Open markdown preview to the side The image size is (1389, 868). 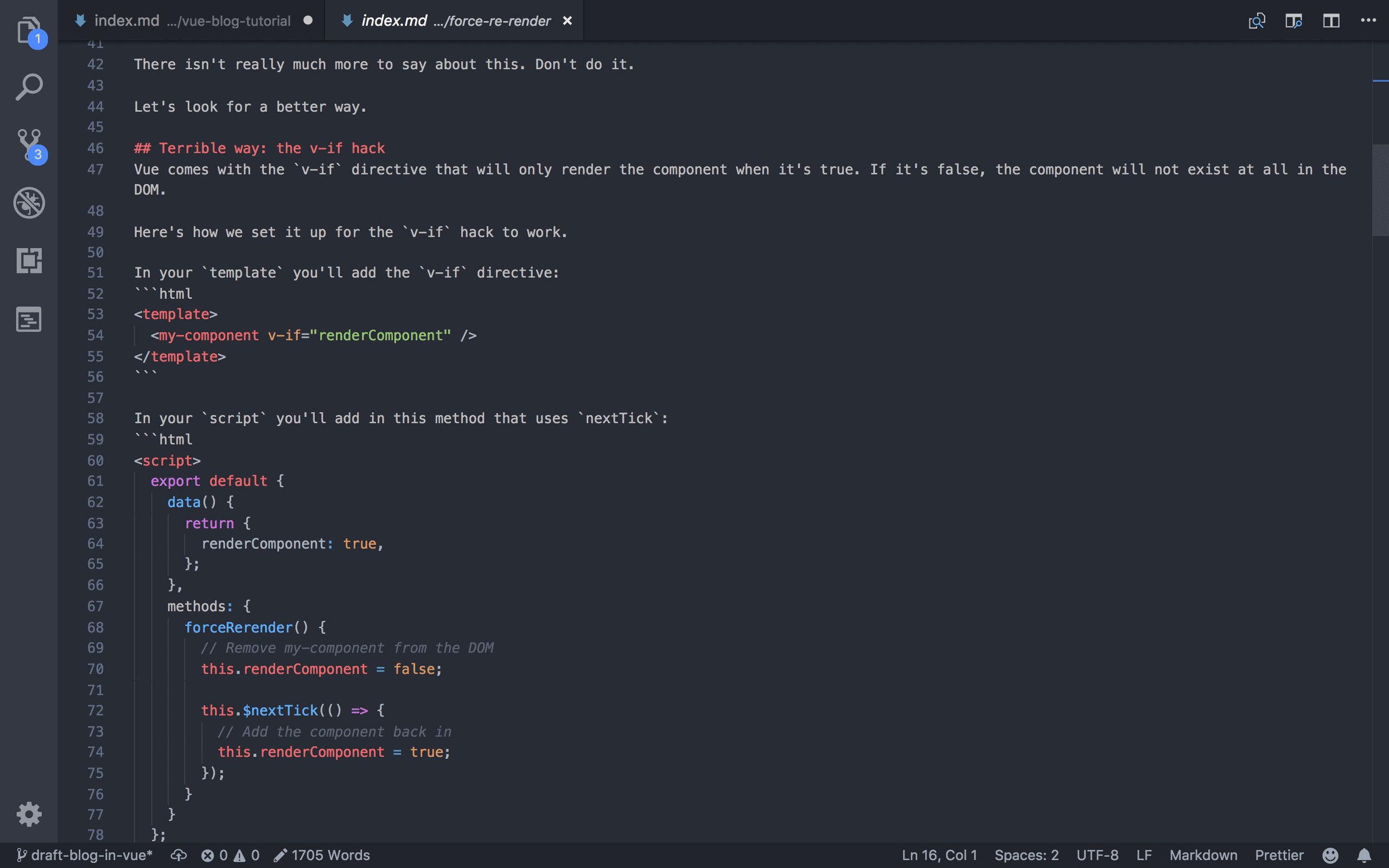(x=1293, y=21)
